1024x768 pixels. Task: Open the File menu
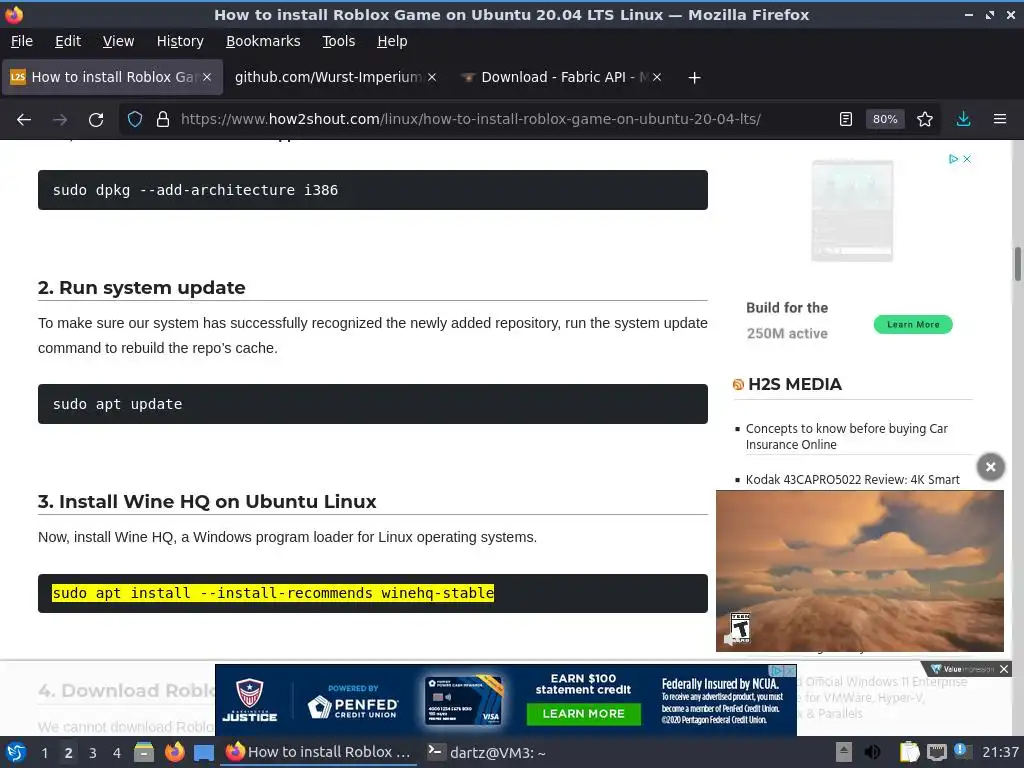(22, 41)
